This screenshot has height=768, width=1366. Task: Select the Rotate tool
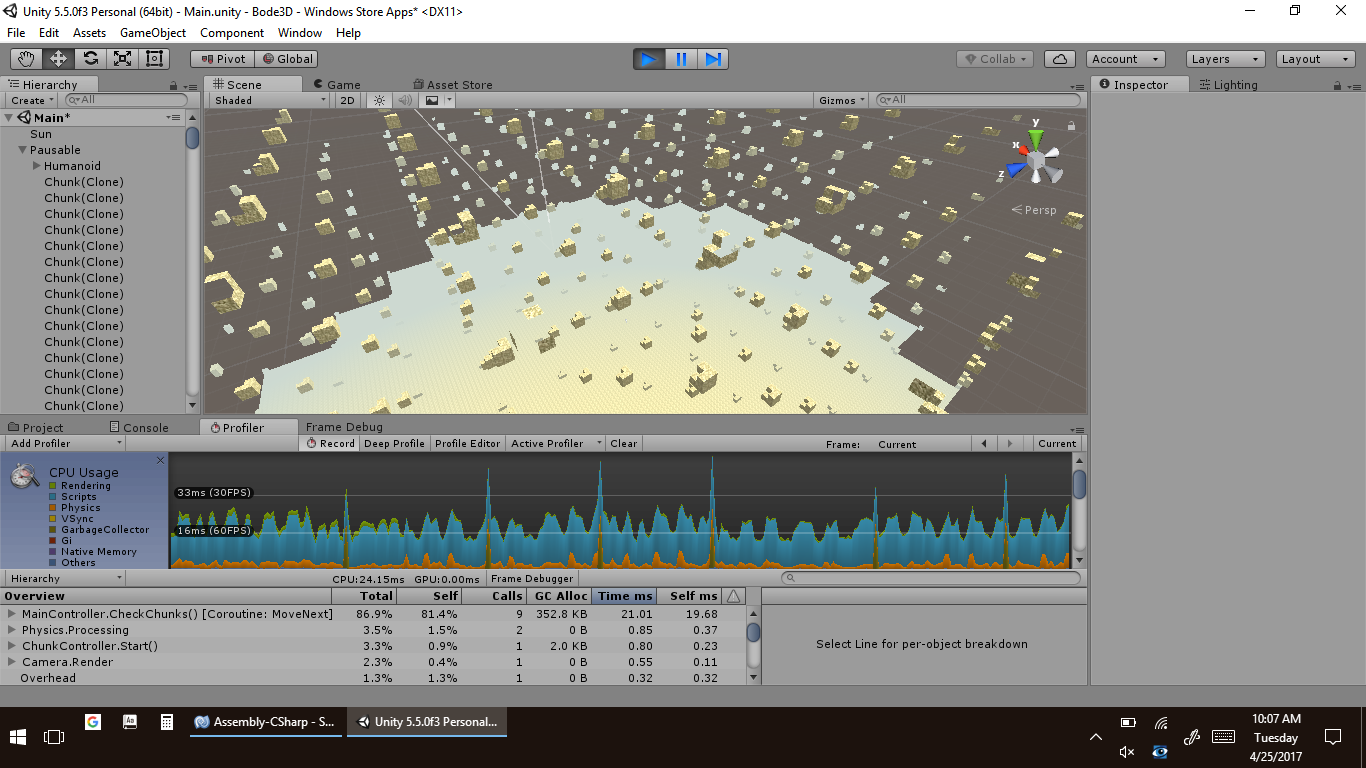(91, 59)
